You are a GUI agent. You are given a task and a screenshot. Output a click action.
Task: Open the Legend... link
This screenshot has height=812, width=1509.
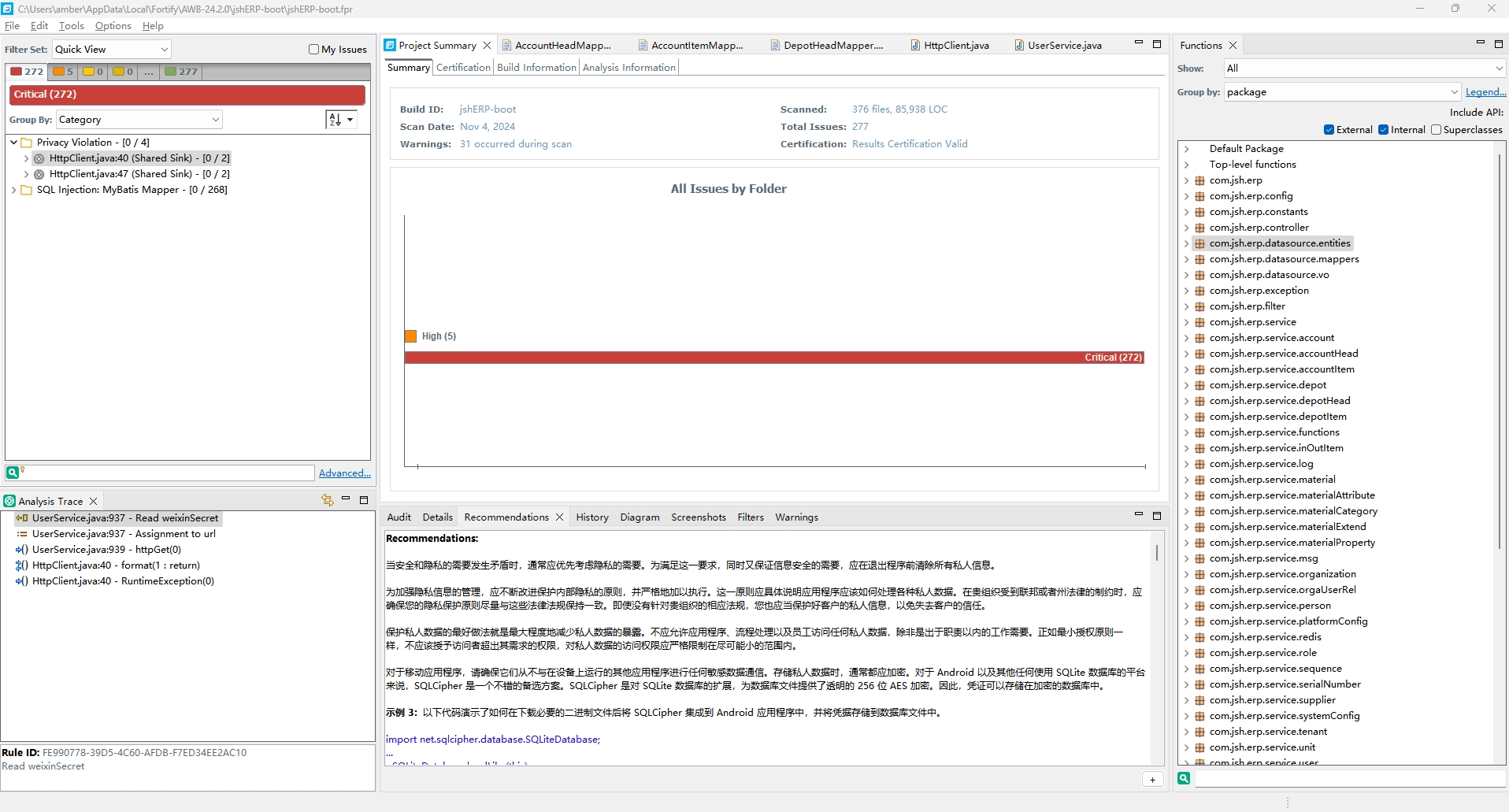[1485, 92]
